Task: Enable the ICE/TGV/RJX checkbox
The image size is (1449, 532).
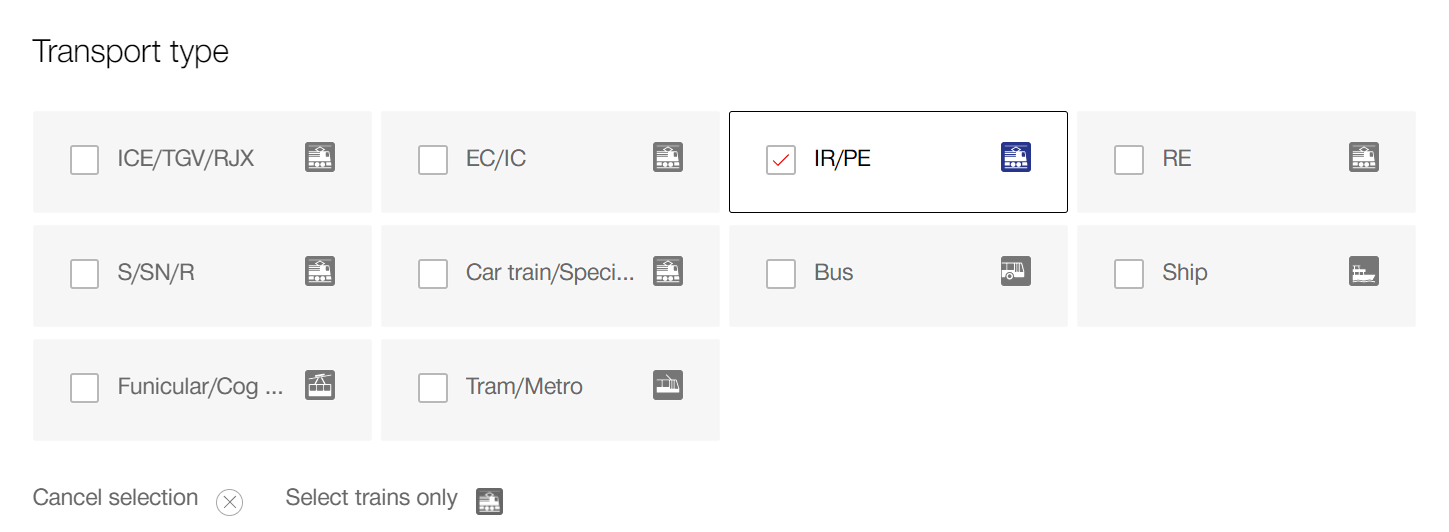Action: click(85, 160)
